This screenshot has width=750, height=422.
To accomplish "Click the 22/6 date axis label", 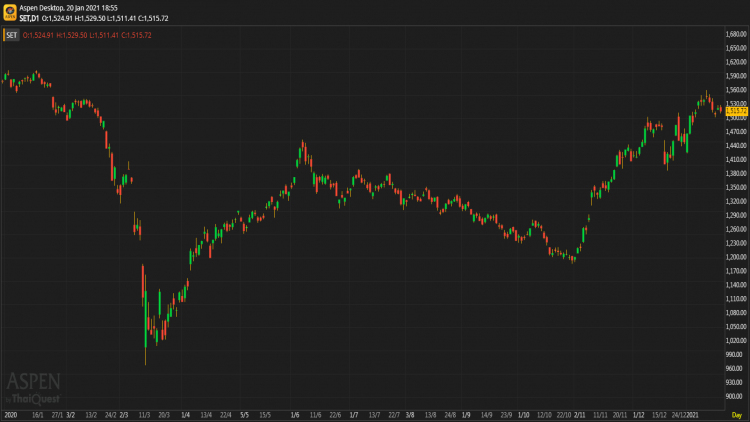I will pos(335,415).
